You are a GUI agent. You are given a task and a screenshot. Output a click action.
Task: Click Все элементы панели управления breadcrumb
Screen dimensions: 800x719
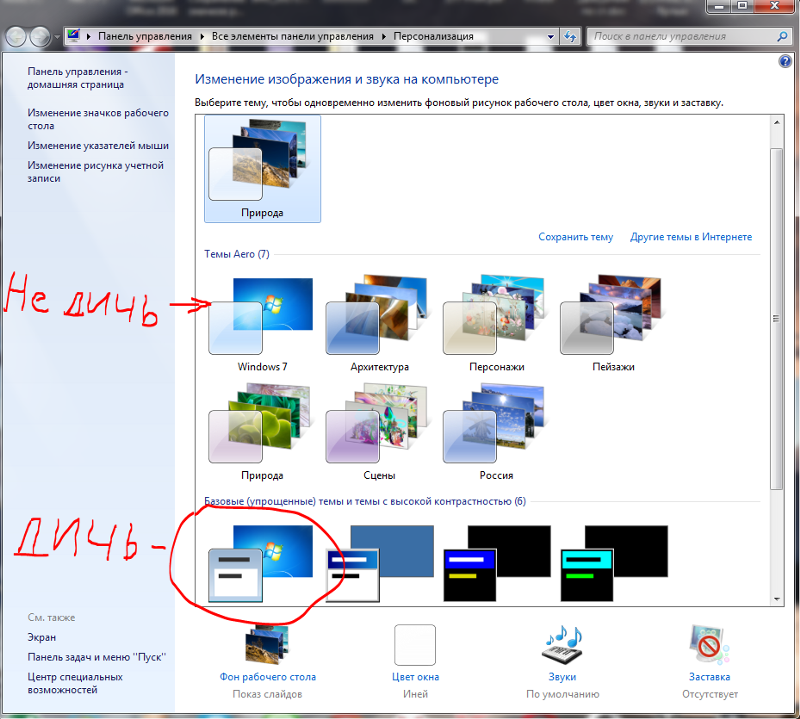coord(293,36)
